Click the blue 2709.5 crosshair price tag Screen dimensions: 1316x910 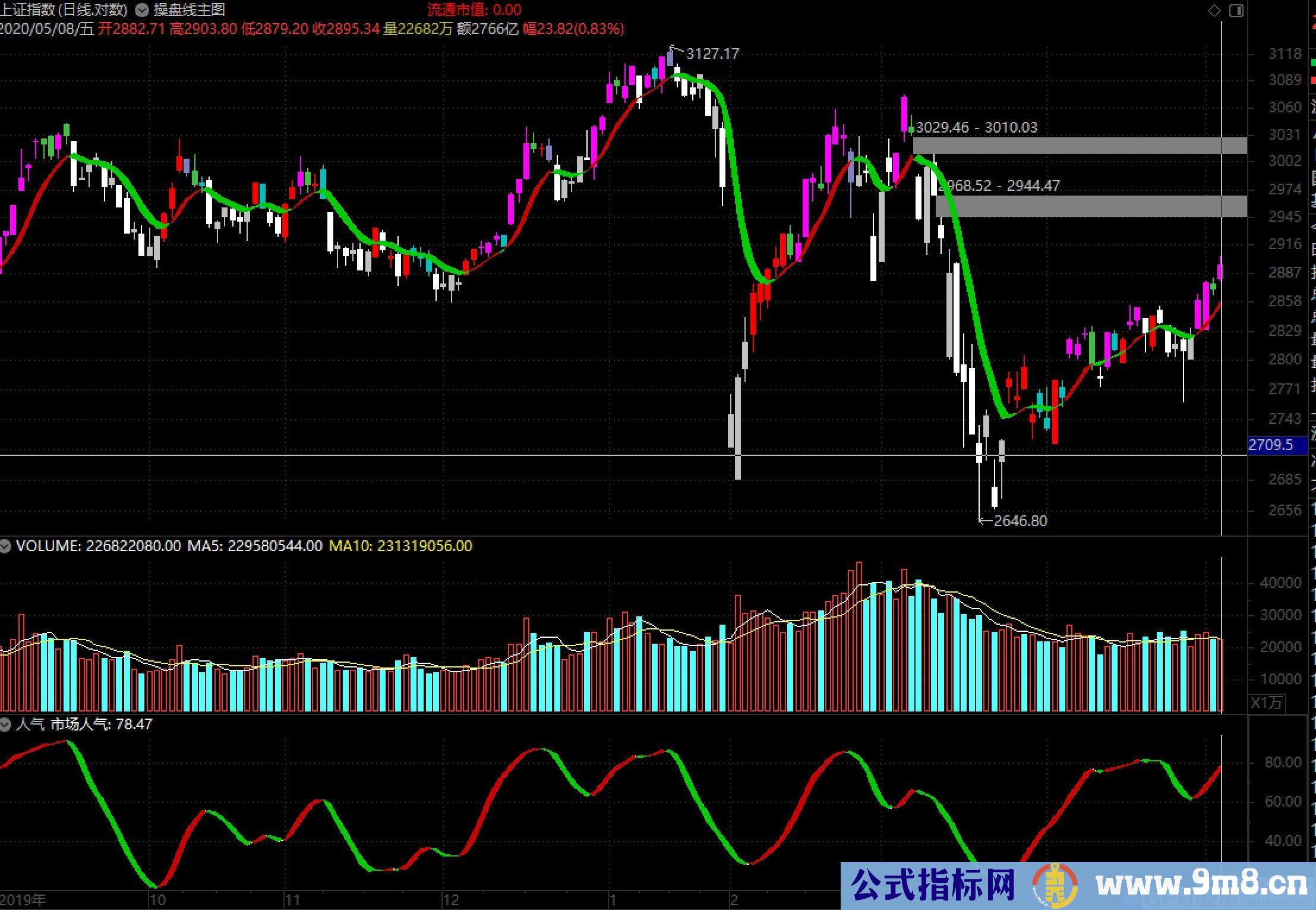(x=1277, y=445)
